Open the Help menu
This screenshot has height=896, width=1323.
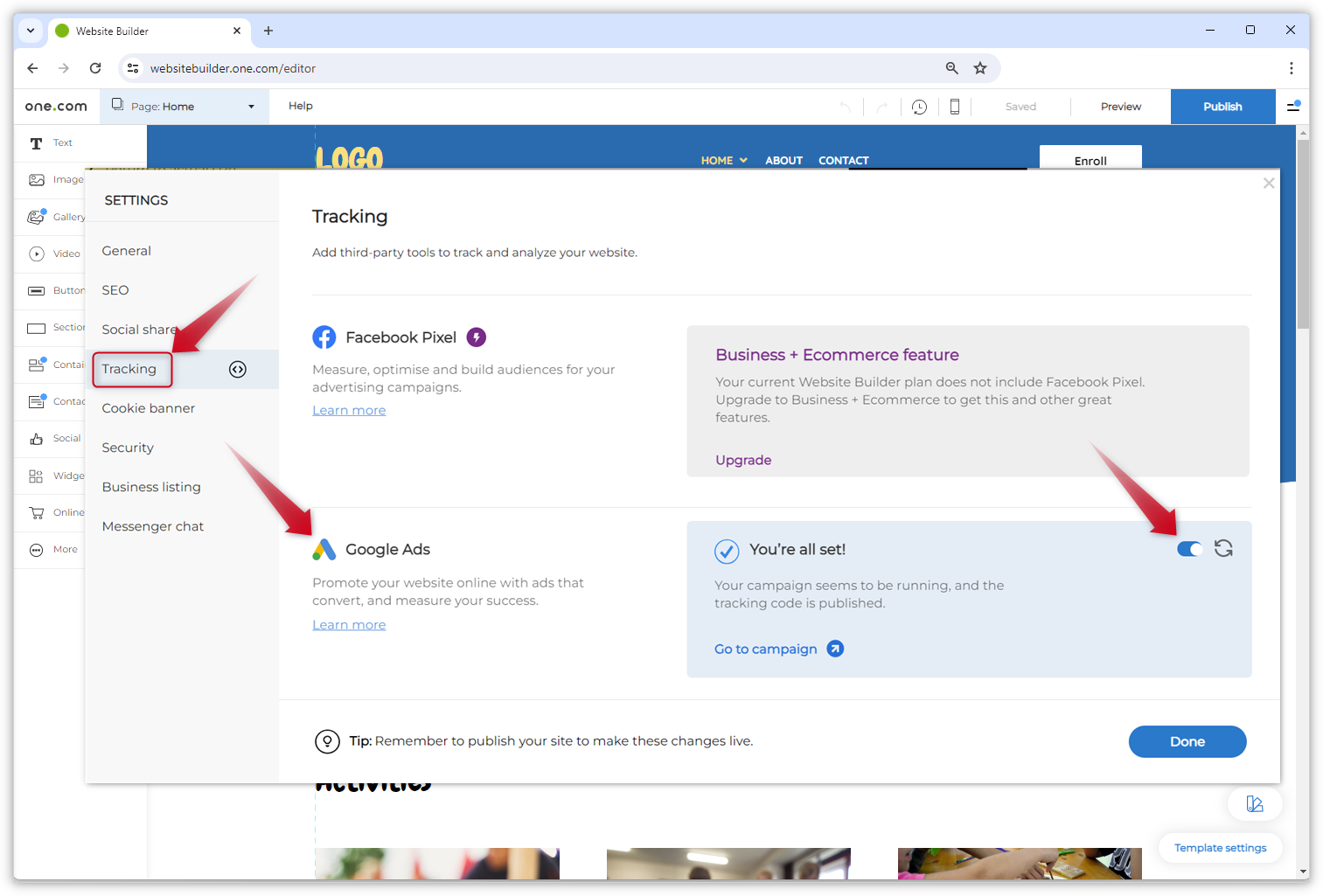[300, 106]
